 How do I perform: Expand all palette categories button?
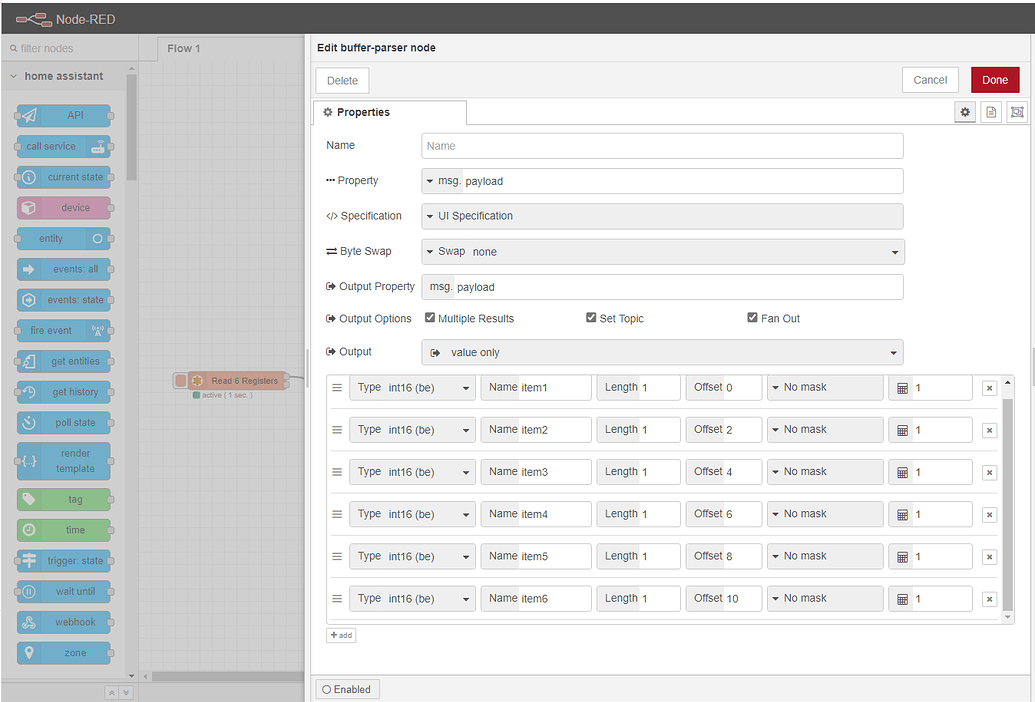point(125,693)
